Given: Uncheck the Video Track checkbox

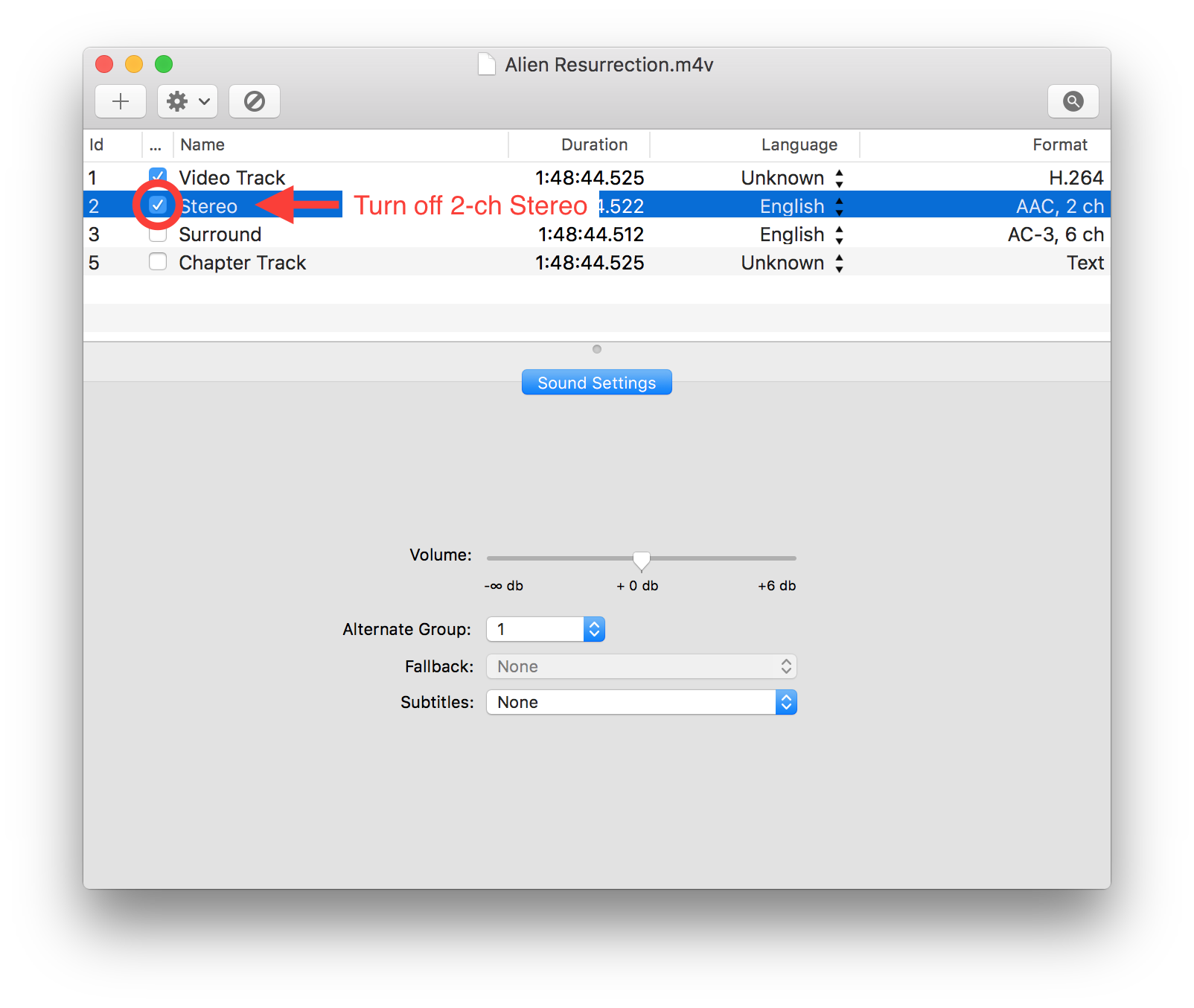Looking at the screenshot, I should pos(158,176).
